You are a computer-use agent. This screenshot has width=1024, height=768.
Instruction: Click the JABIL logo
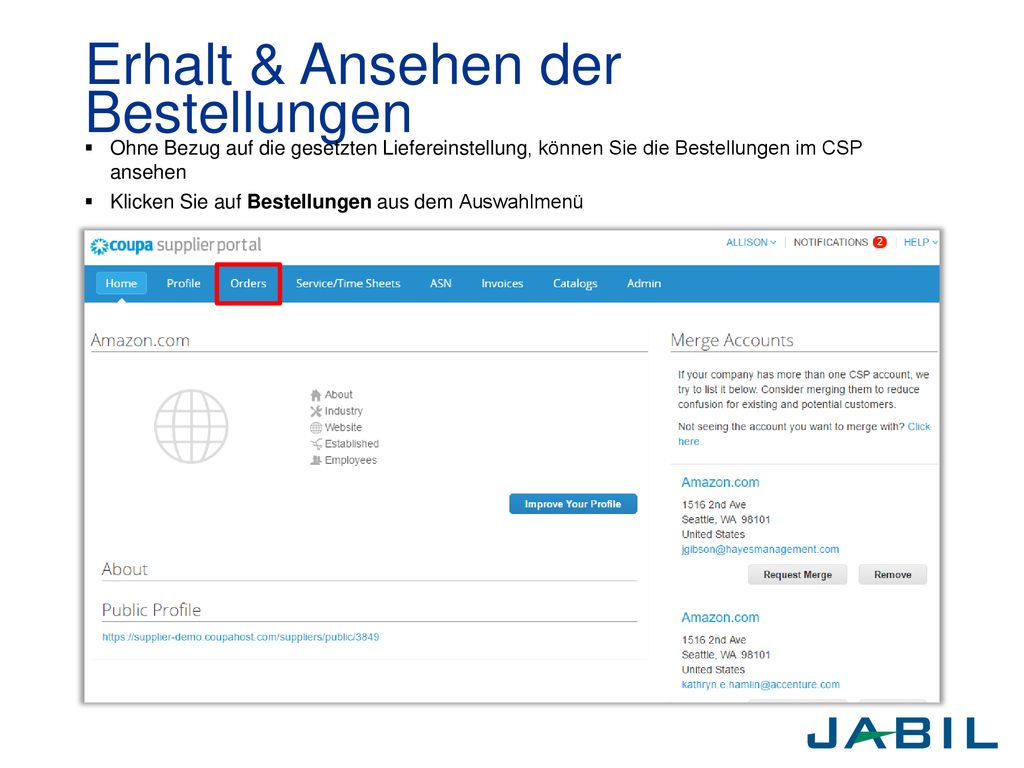[902, 733]
